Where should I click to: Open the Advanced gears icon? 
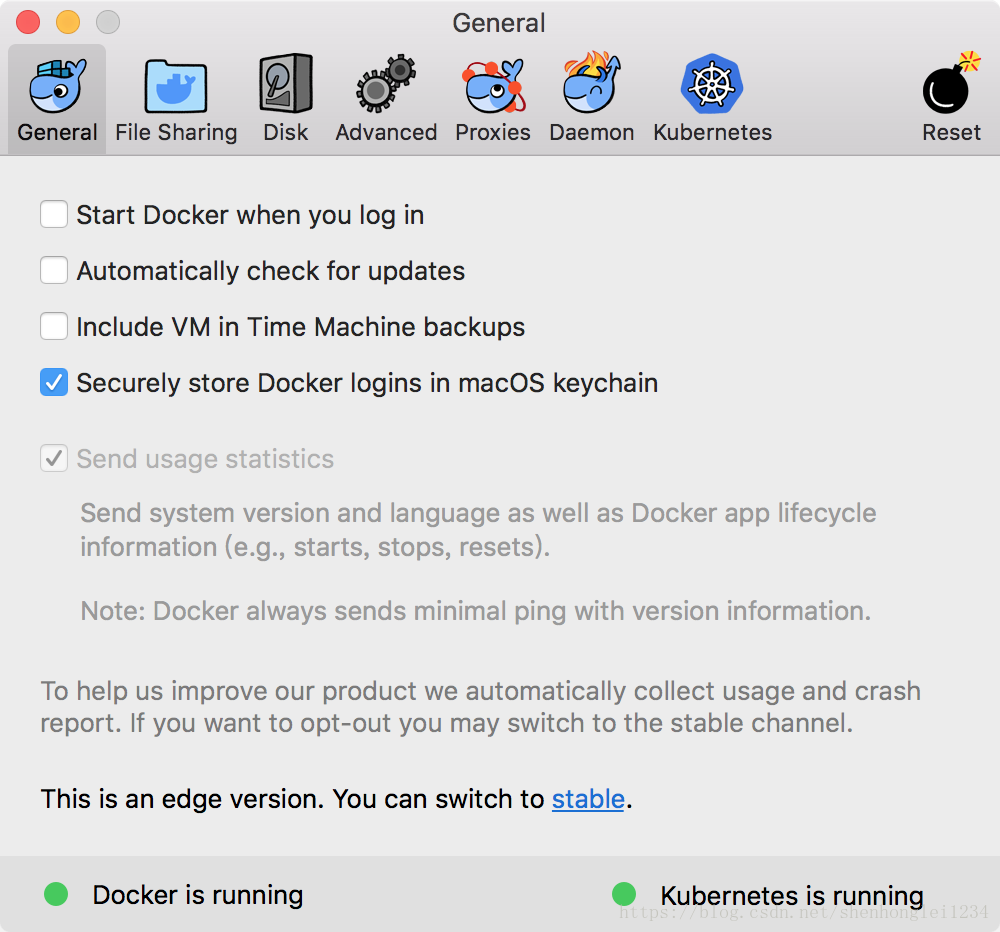(386, 85)
